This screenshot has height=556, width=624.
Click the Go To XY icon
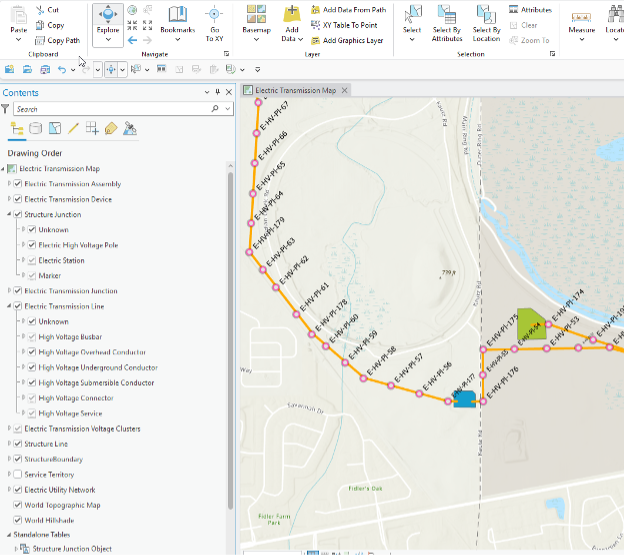214,15
